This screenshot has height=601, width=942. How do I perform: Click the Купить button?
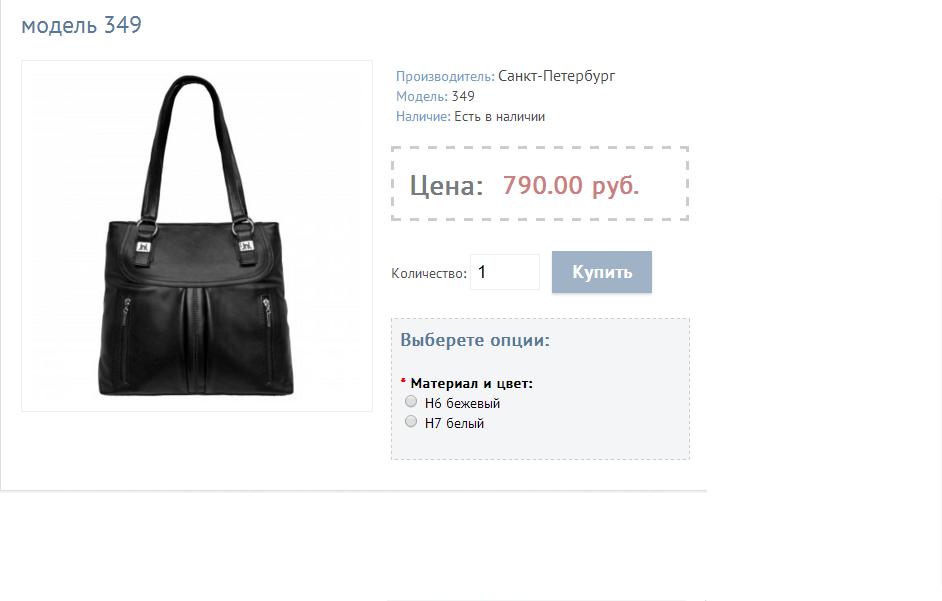602,272
